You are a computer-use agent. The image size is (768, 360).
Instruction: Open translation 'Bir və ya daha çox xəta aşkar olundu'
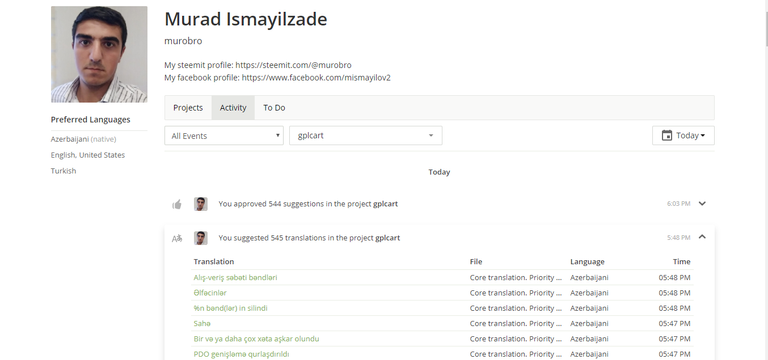(256, 338)
